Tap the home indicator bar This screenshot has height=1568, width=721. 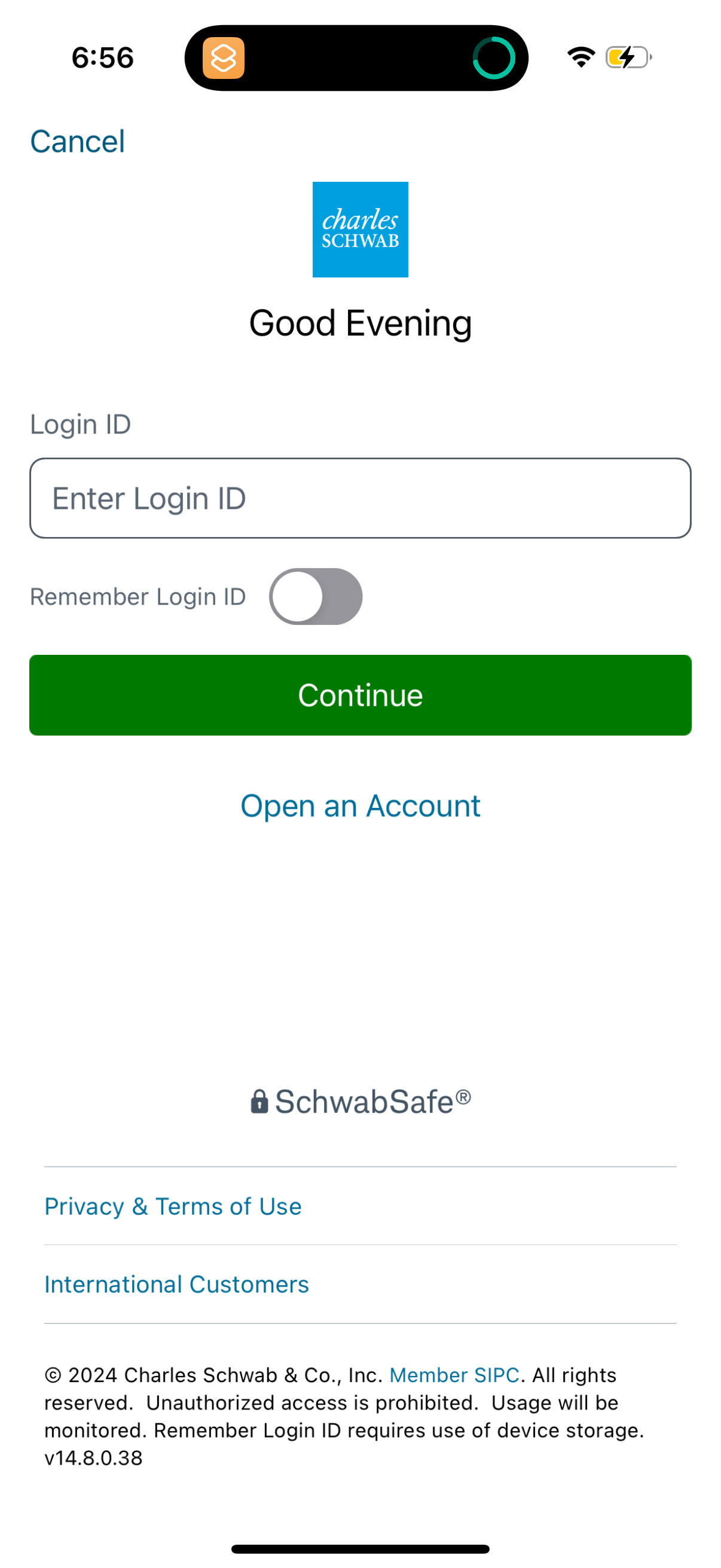pos(360,1548)
